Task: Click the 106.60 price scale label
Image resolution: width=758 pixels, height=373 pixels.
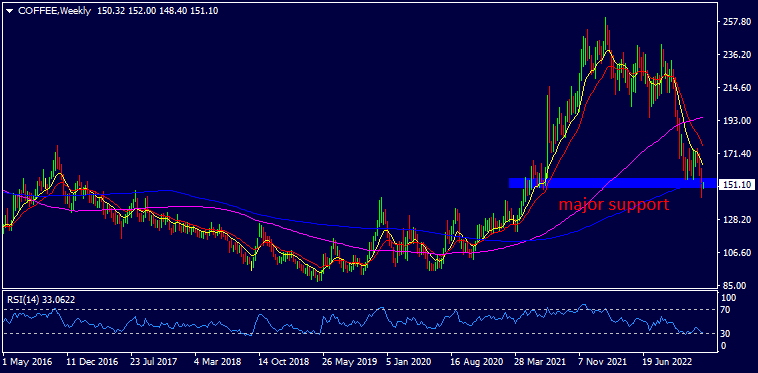Action: (736, 252)
